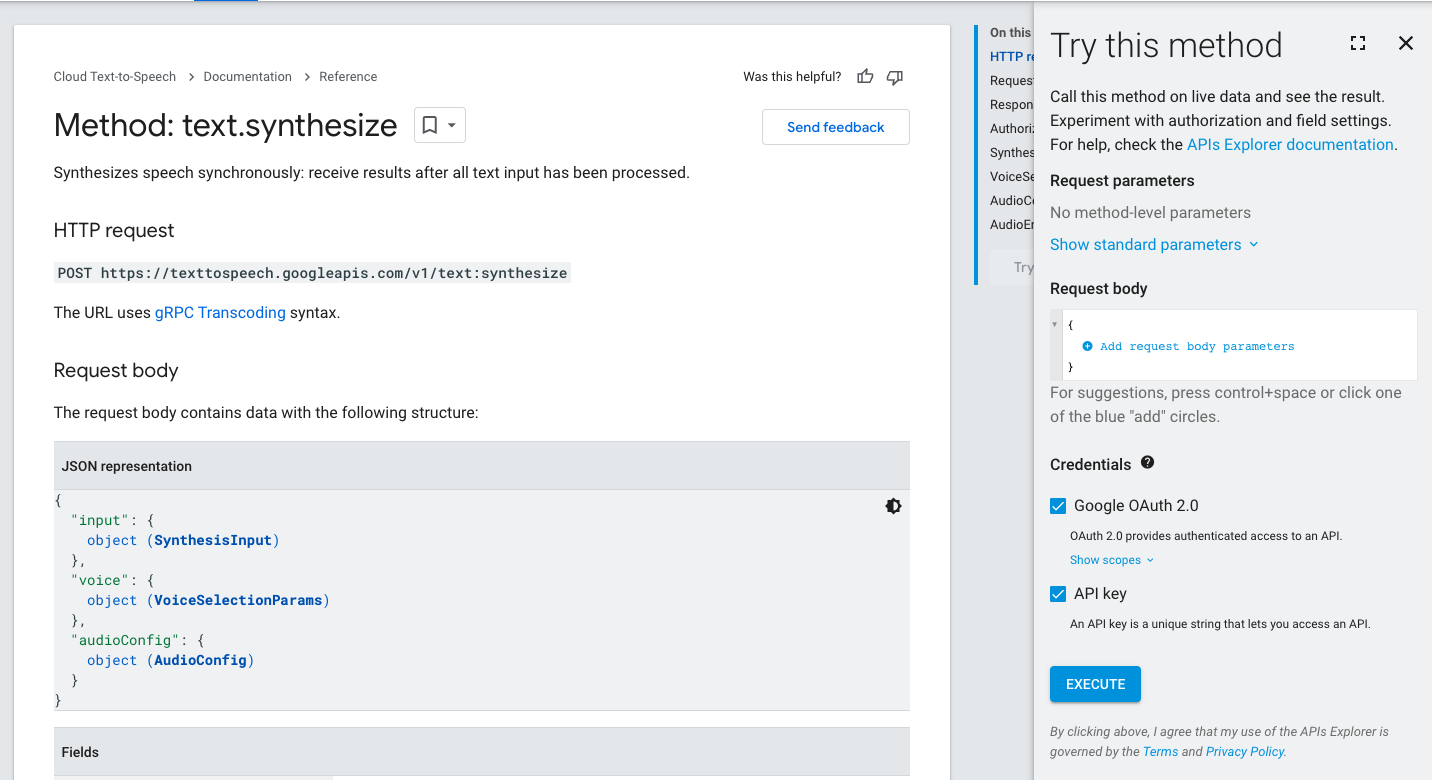Viewport: 1432px width, 780px height.
Task: Go to Cloud Text-to-Speech breadcrumb
Action: 115,77
